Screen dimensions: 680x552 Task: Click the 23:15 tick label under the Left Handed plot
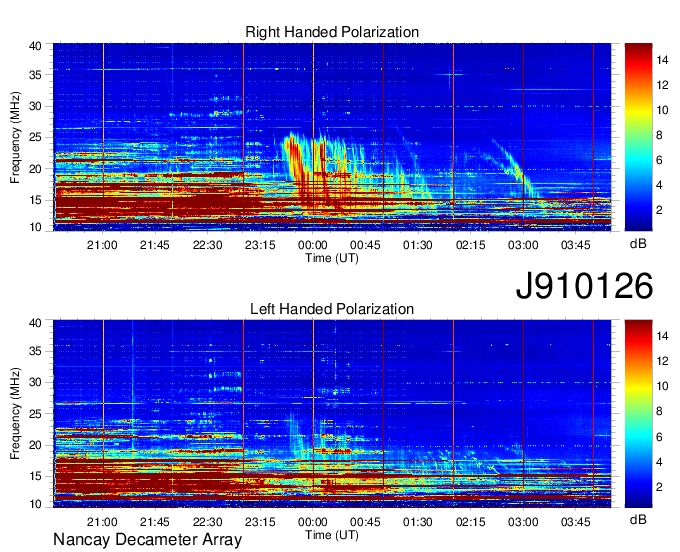260,522
